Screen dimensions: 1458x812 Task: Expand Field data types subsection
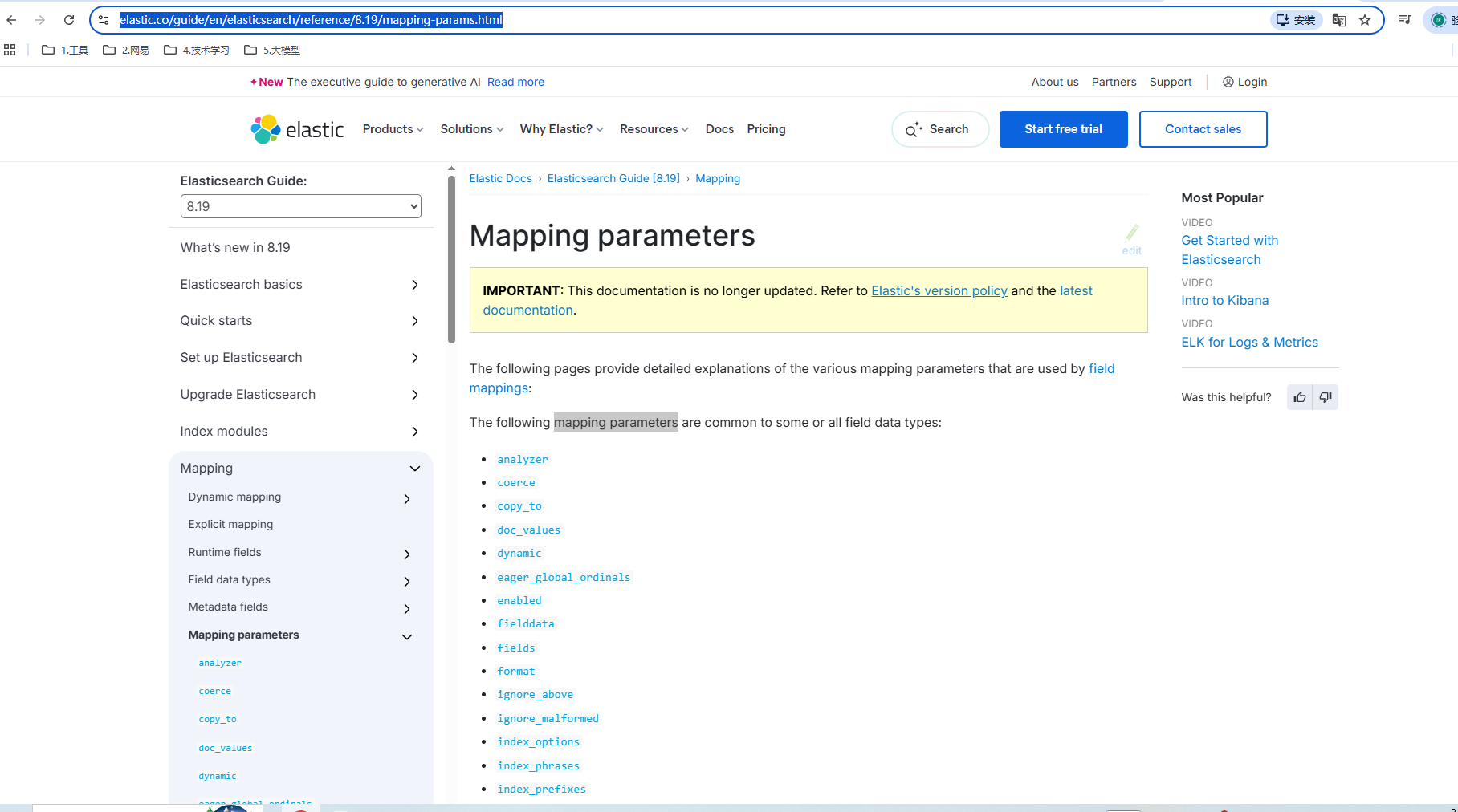pos(407,581)
